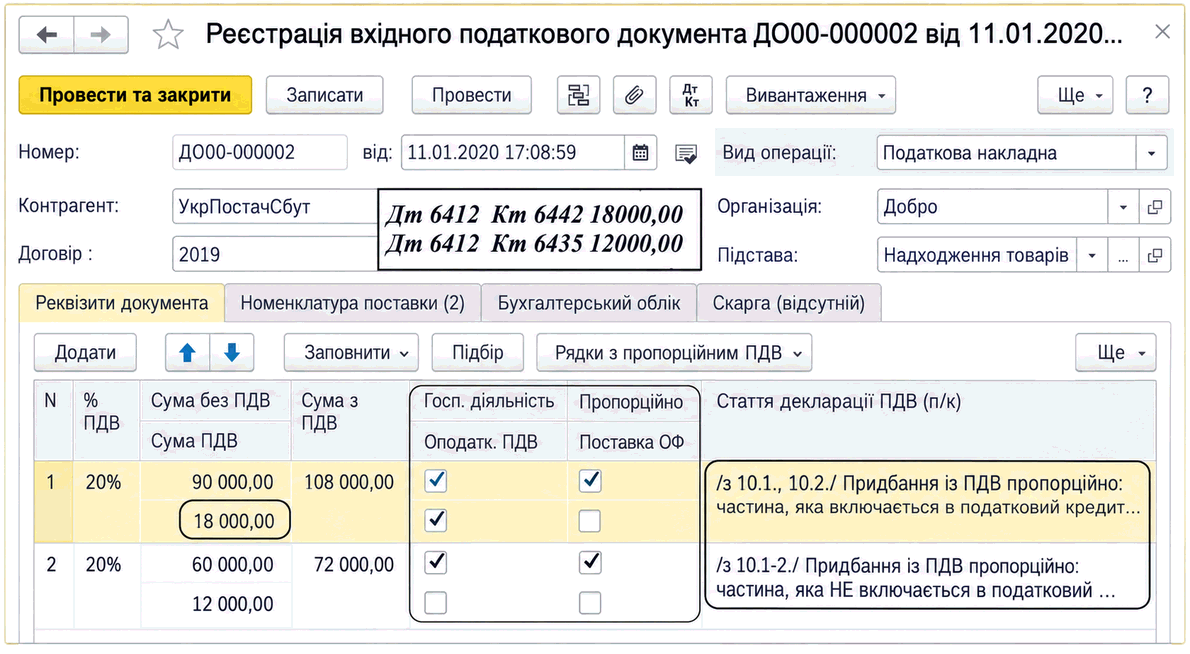1190x654 pixels.
Task: Click Записати button
Action: click(x=324, y=95)
